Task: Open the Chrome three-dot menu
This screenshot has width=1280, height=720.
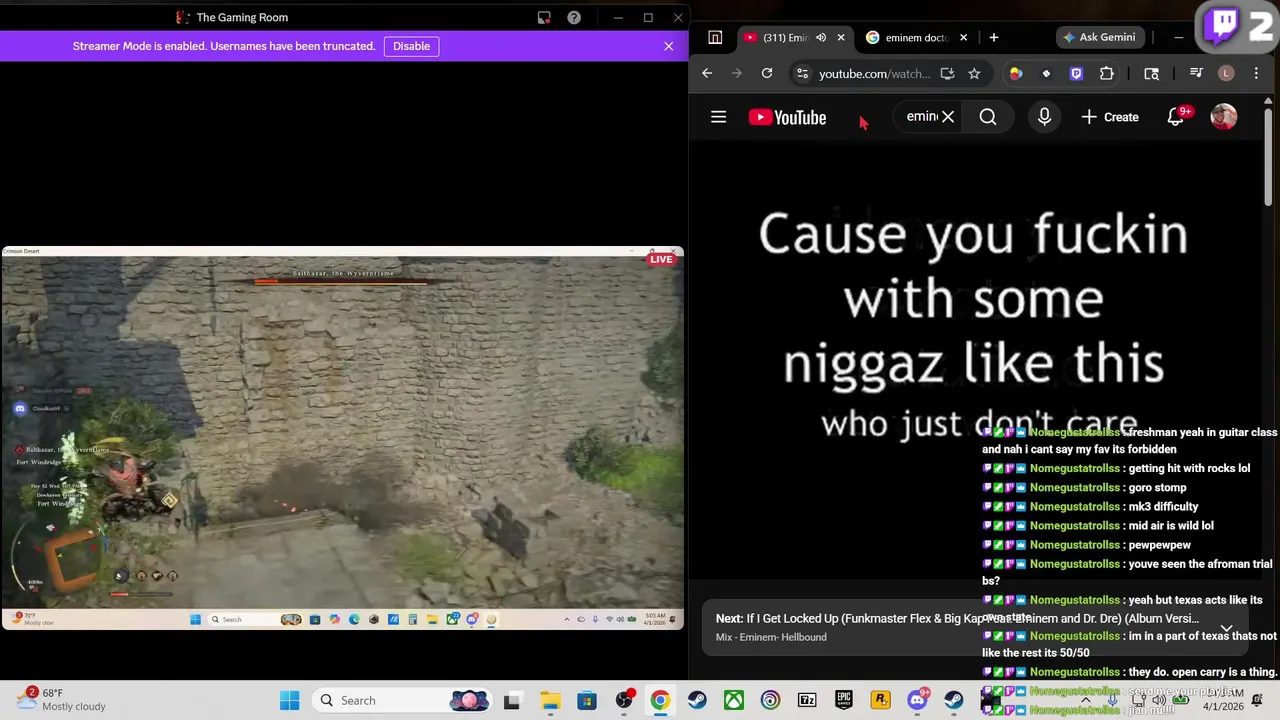Action: [1256, 73]
